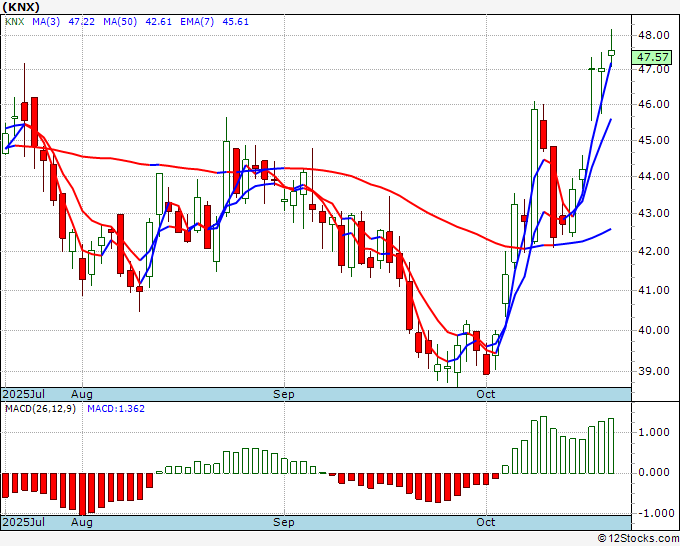This screenshot has width=680, height=546.
Task: Select the MA(3) value 47.22
Action: pyautogui.click(x=82, y=22)
